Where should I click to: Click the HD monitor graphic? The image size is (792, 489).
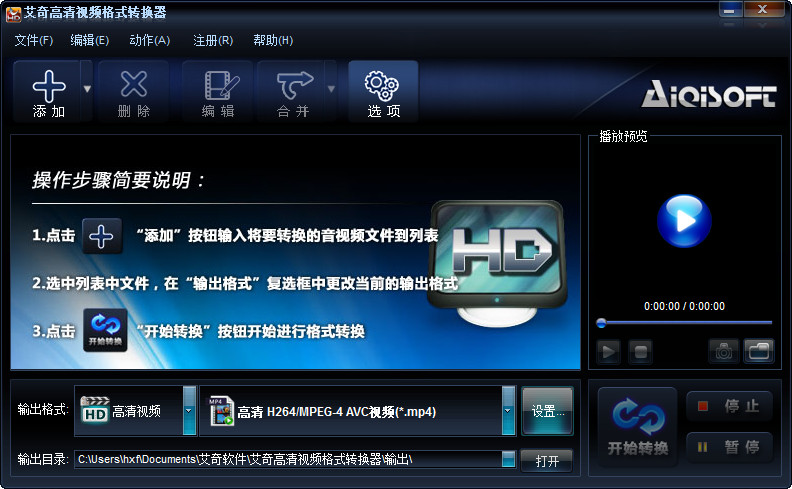click(498, 263)
